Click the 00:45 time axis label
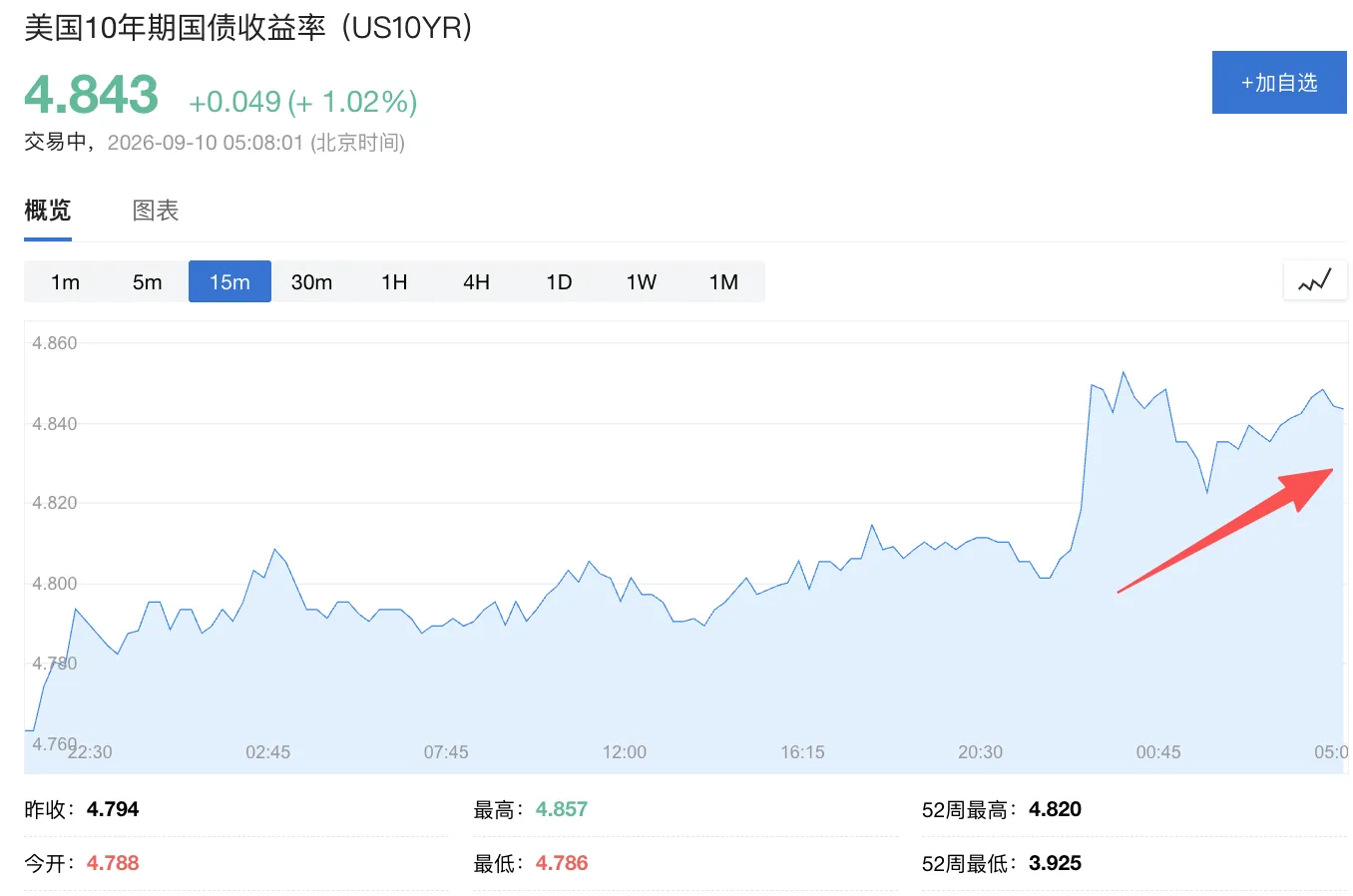The width and height of the screenshot is (1353, 896). [1157, 752]
